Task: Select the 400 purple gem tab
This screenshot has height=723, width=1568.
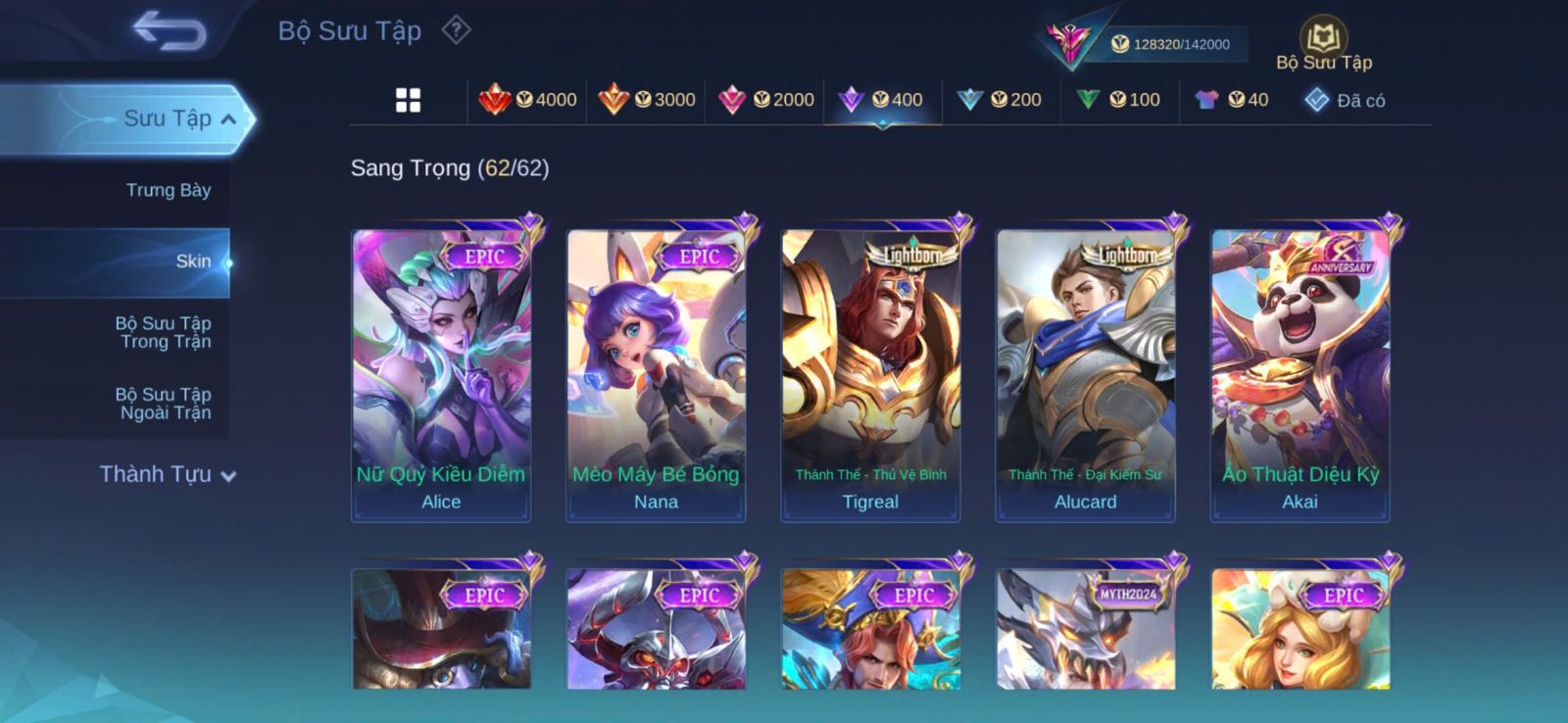Action: pyautogui.click(x=882, y=99)
